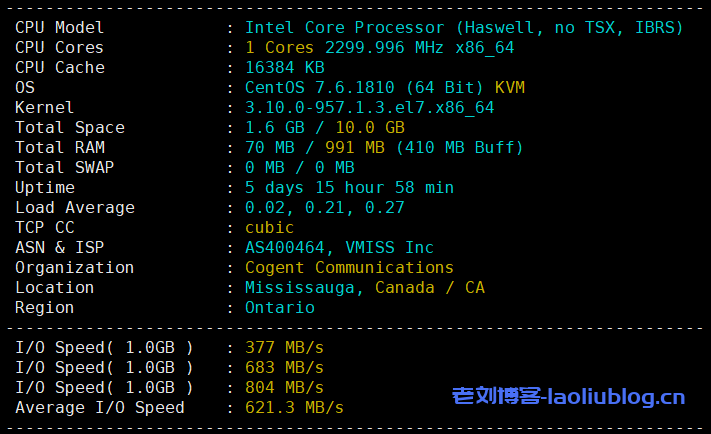Click the TCP CC cubic value
The image size is (711, 434).
pyautogui.click(x=269, y=228)
